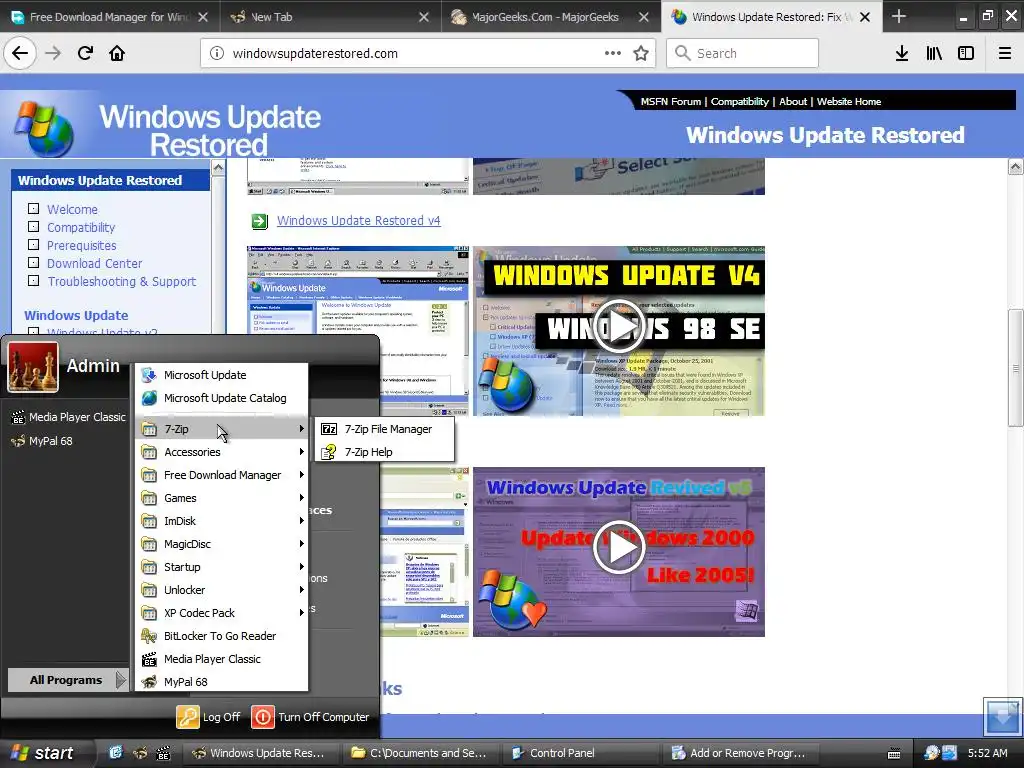Viewport: 1024px width, 768px height.
Task: Click Media Player Classic icon in programs list
Action: [x=150, y=659]
